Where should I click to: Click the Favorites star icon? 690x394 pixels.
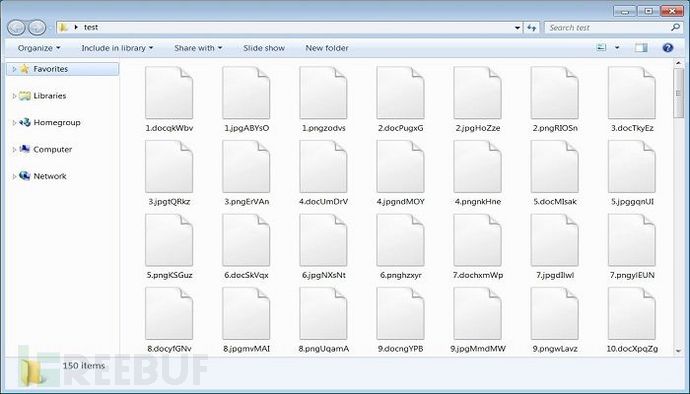[25, 69]
